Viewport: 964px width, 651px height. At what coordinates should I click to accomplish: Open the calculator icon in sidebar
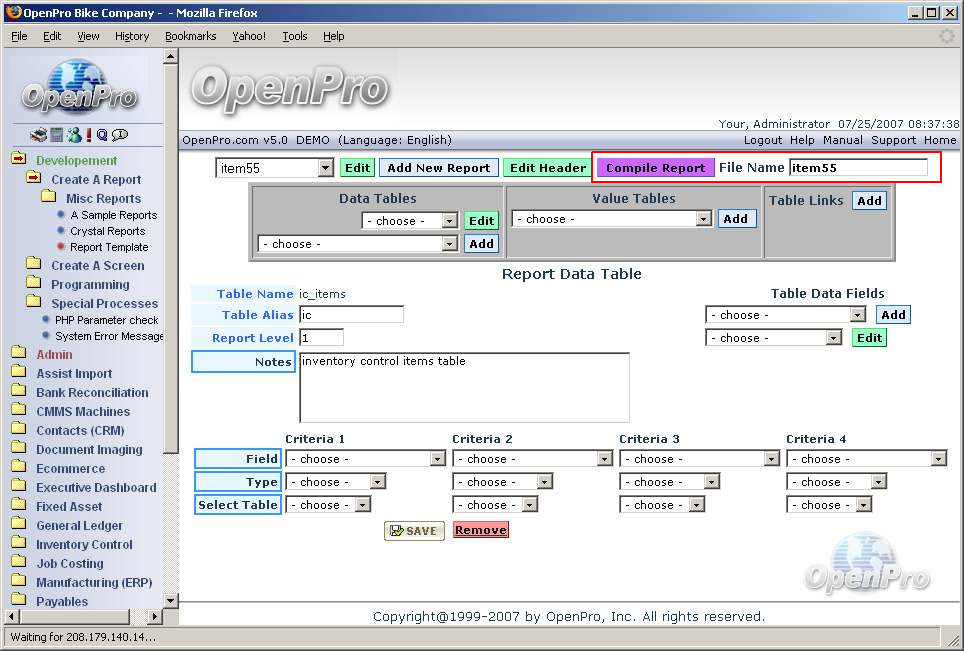pos(57,135)
